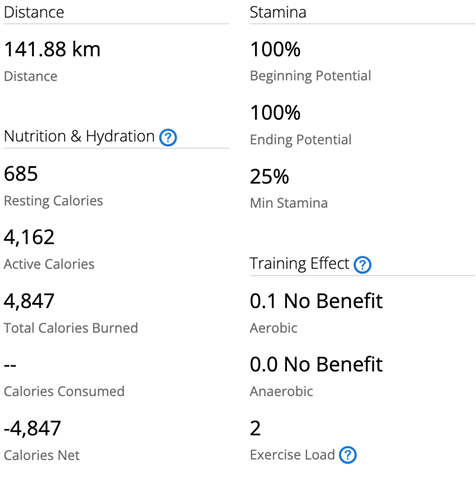
Task: Select the 0.0 No Benefit anaerobic value
Action: pyautogui.click(x=316, y=364)
